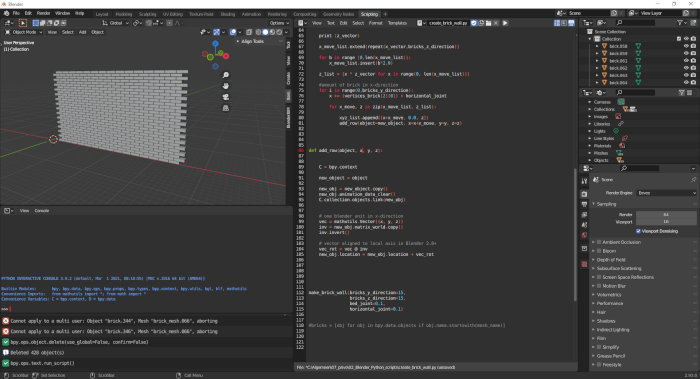Switch orthographic/perspective grid gizmo
This screenshot has height=379, width=700.
point(225,108)
